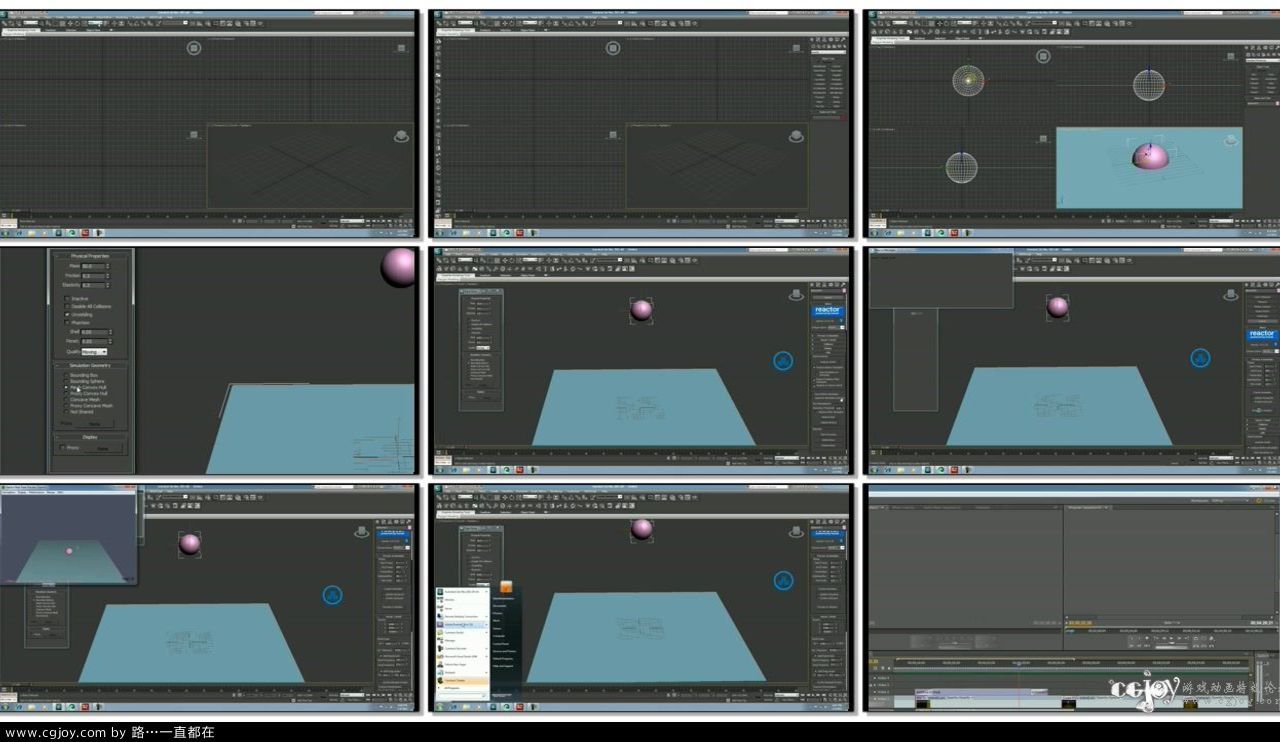Click the Mass value field in close-up frame
The width and height of the screenshot is (1280, 742).
tap(93, 266)
